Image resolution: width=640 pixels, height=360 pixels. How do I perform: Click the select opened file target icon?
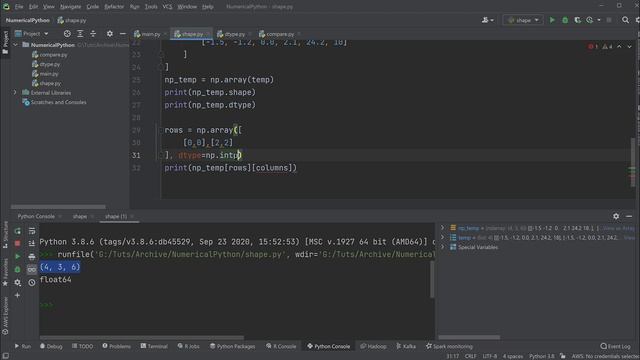point(67,34)
